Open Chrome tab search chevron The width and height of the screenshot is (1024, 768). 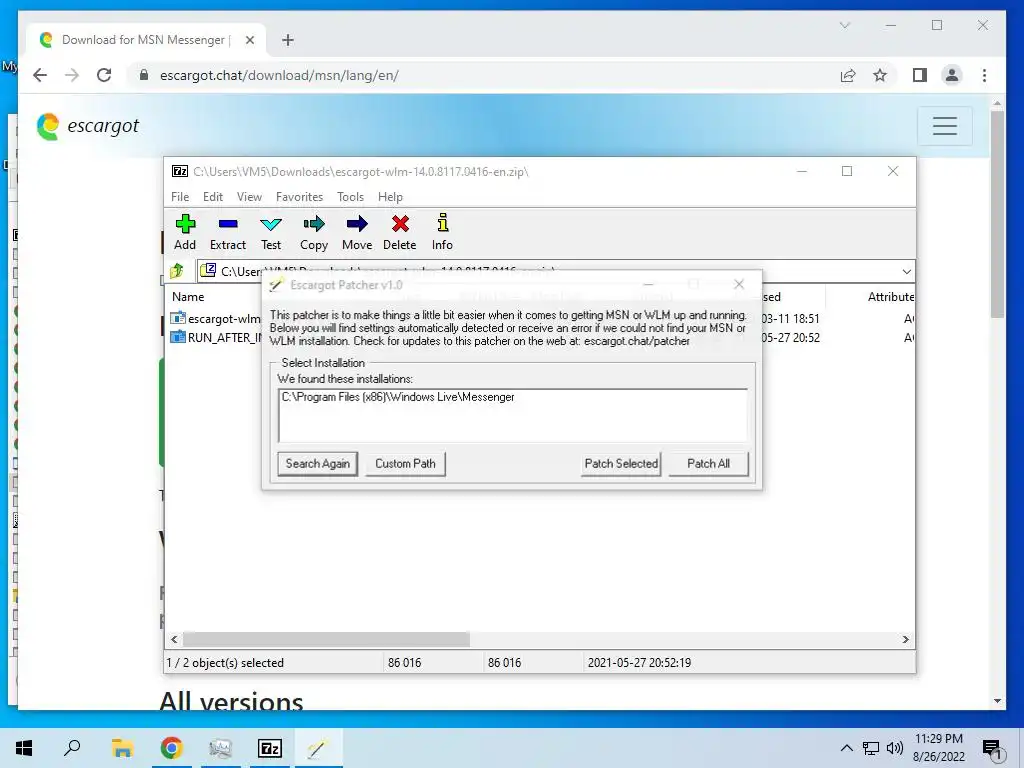[x=844, y=25]
